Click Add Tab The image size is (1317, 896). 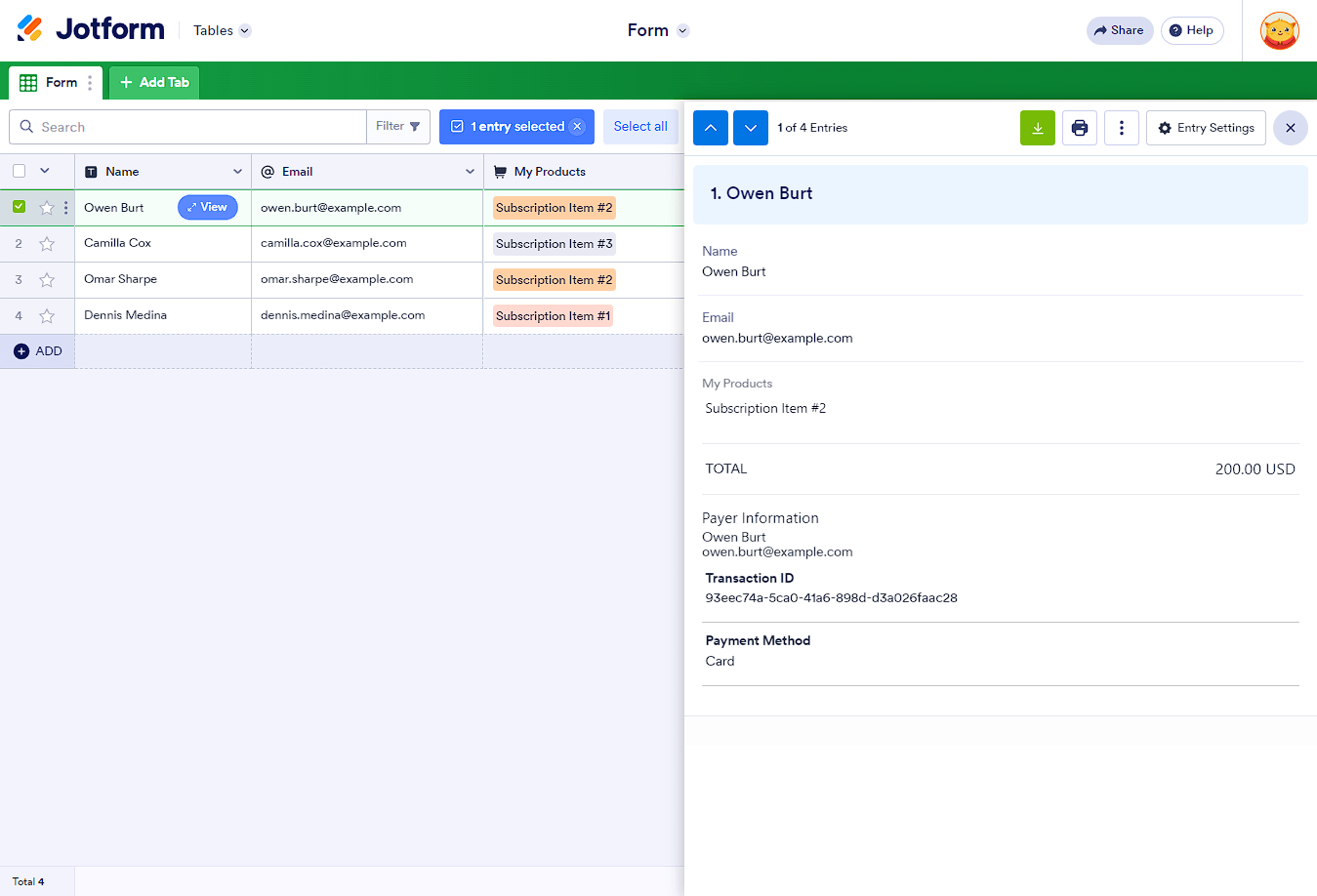pos(154,83)
